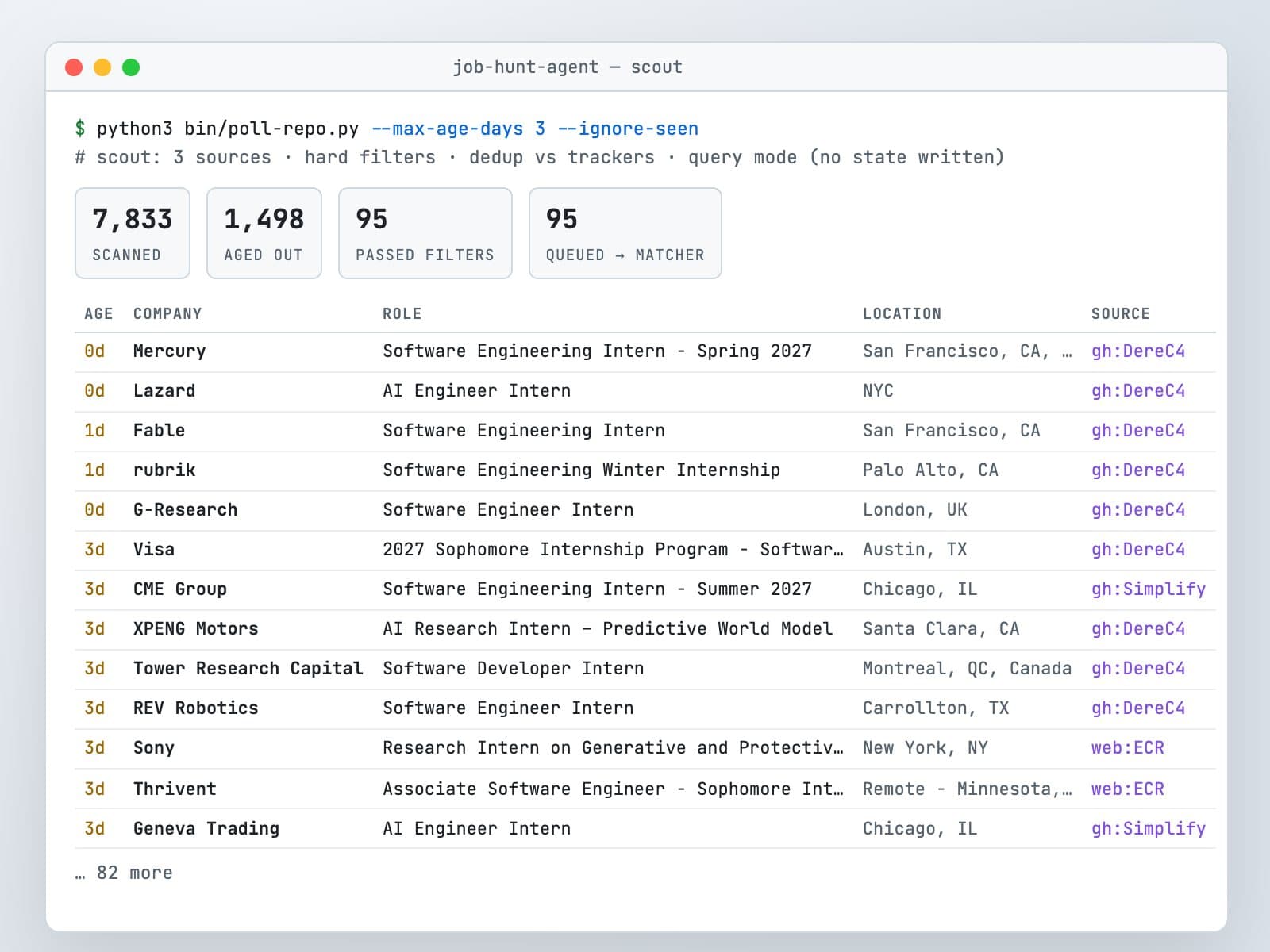Click the red close window button

[x=74, y=67]
